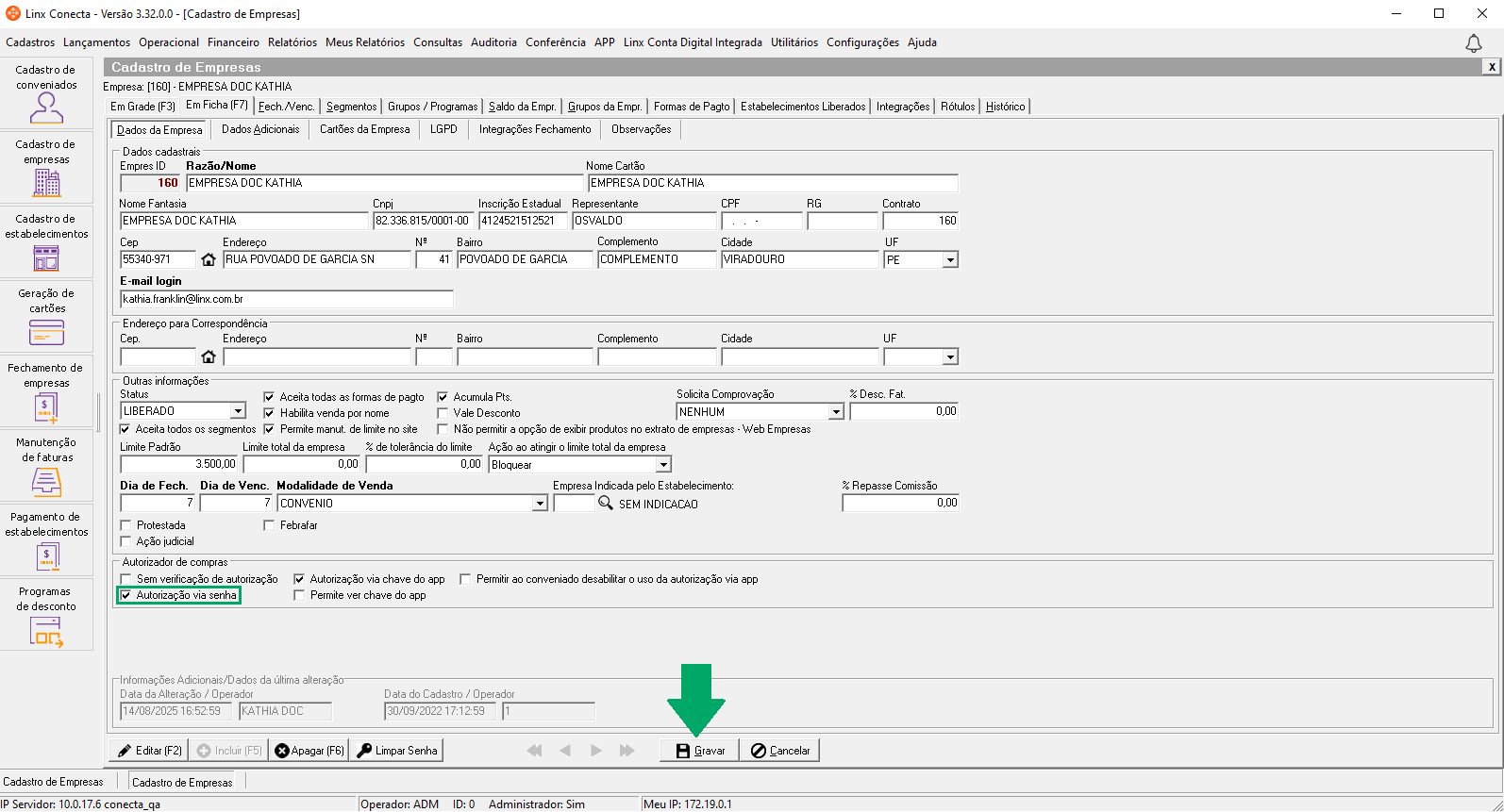
Task: Click the Razão/Nome input field
Action: pyautogui.click(x=385, y=183)
